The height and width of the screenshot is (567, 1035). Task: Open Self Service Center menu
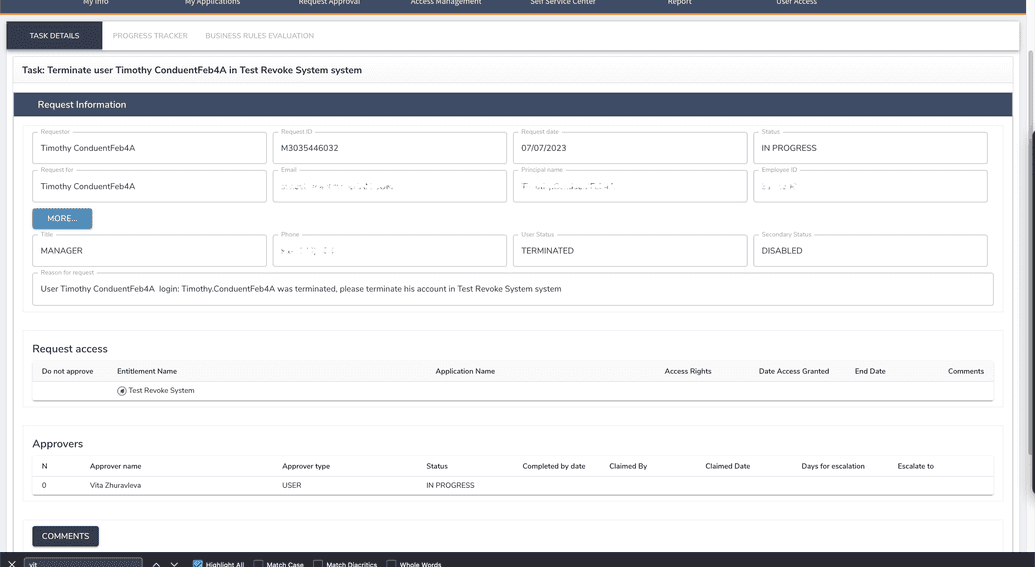562,4
